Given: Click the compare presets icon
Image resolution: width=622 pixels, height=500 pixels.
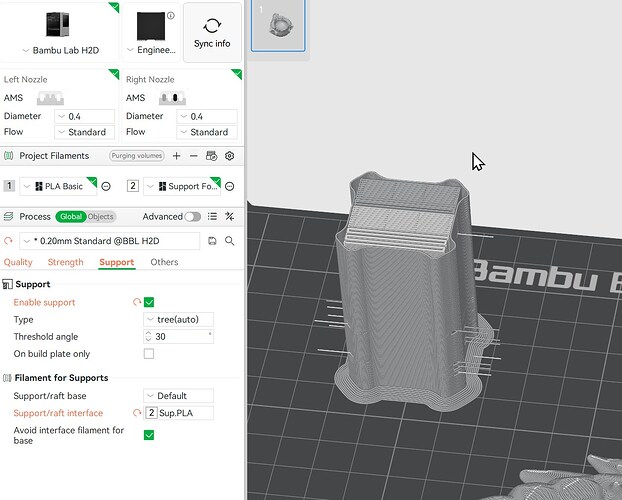Looking at the screenshot, I should [x=229, y=216].
